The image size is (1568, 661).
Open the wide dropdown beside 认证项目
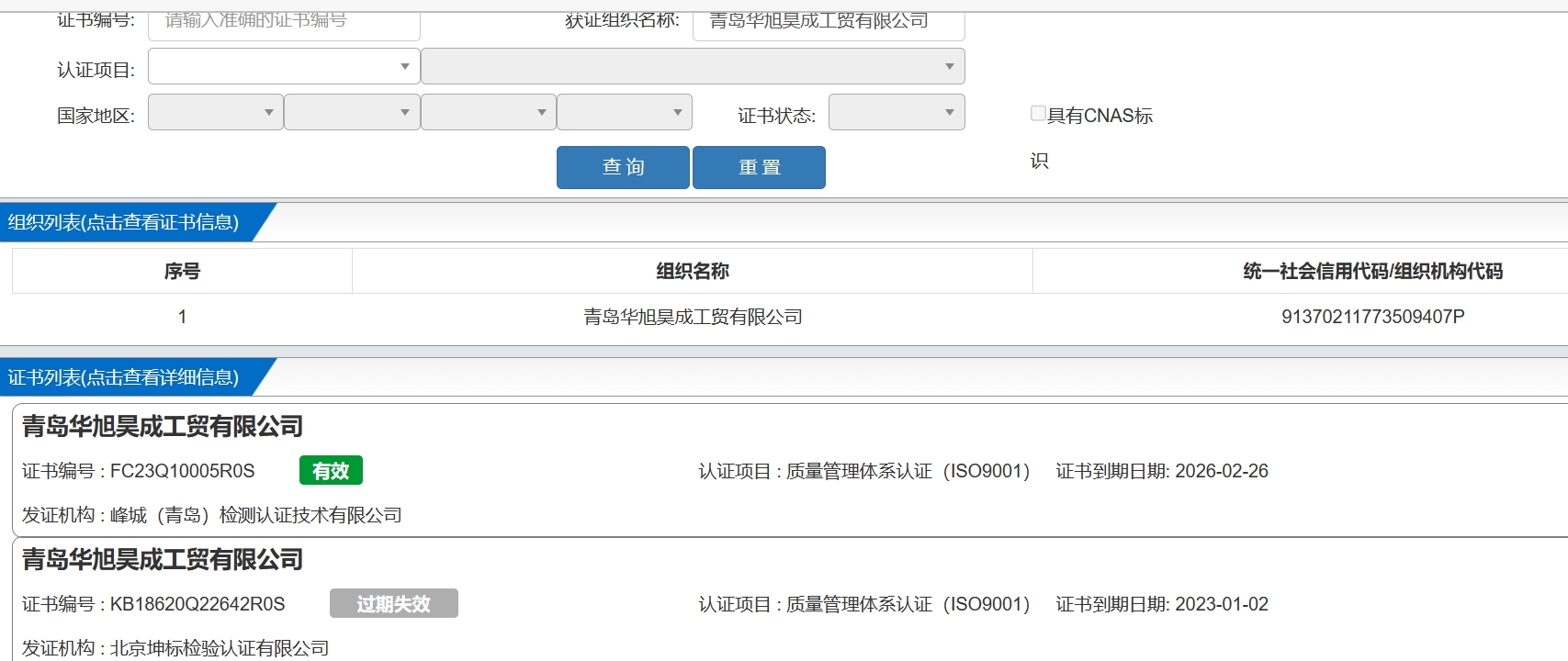point(693,66)
